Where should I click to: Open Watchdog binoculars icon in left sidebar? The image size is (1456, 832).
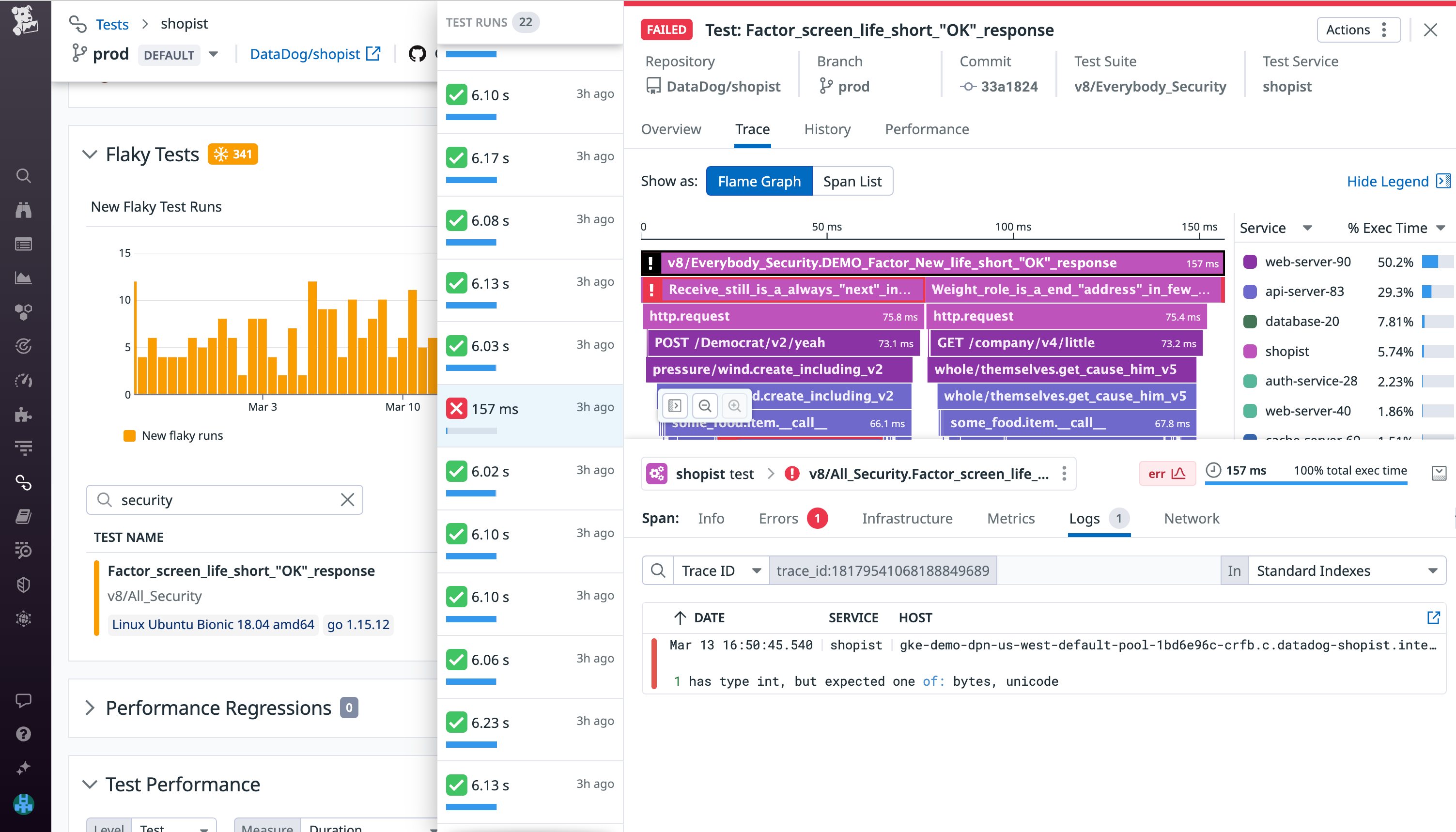point(23,210)
